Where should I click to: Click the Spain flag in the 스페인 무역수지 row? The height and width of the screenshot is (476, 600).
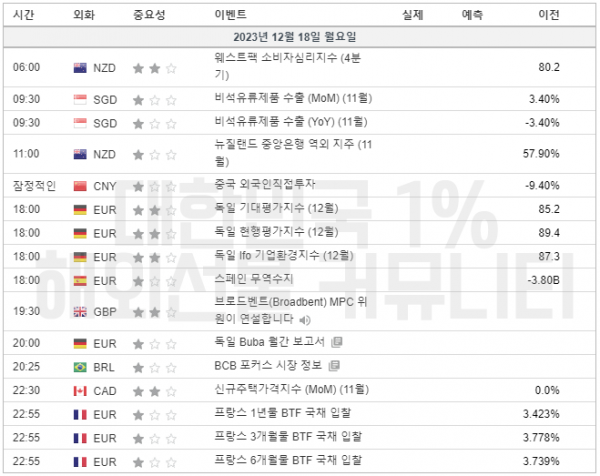[80, 281]
